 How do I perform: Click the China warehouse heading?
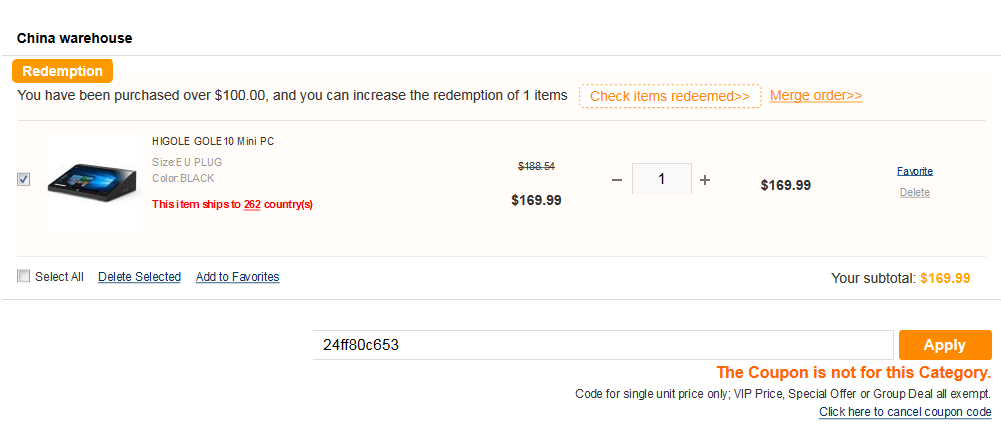pyautogui.click(x=75, y=38)
